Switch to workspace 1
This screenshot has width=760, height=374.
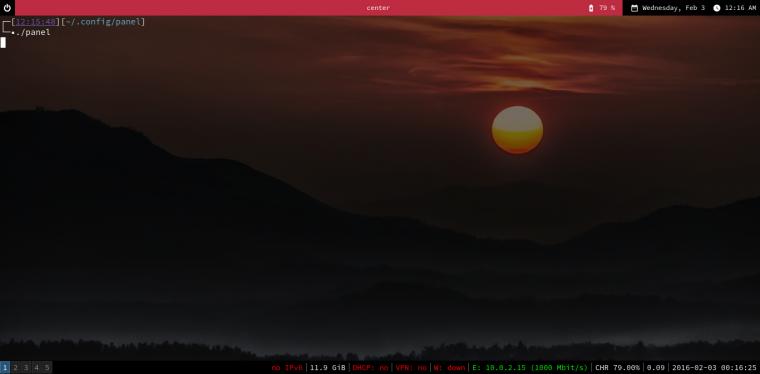pos(5,368)
